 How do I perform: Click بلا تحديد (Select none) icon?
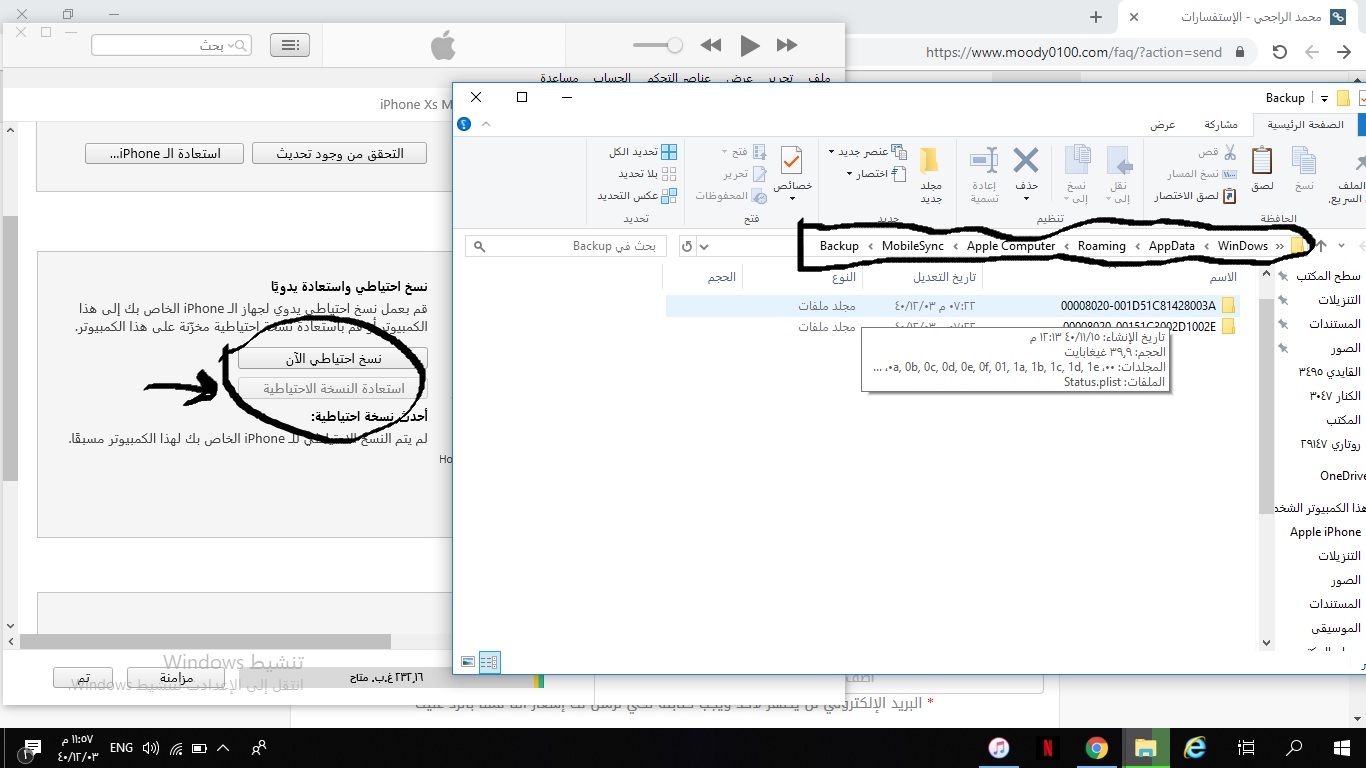[x=669, y=174]
